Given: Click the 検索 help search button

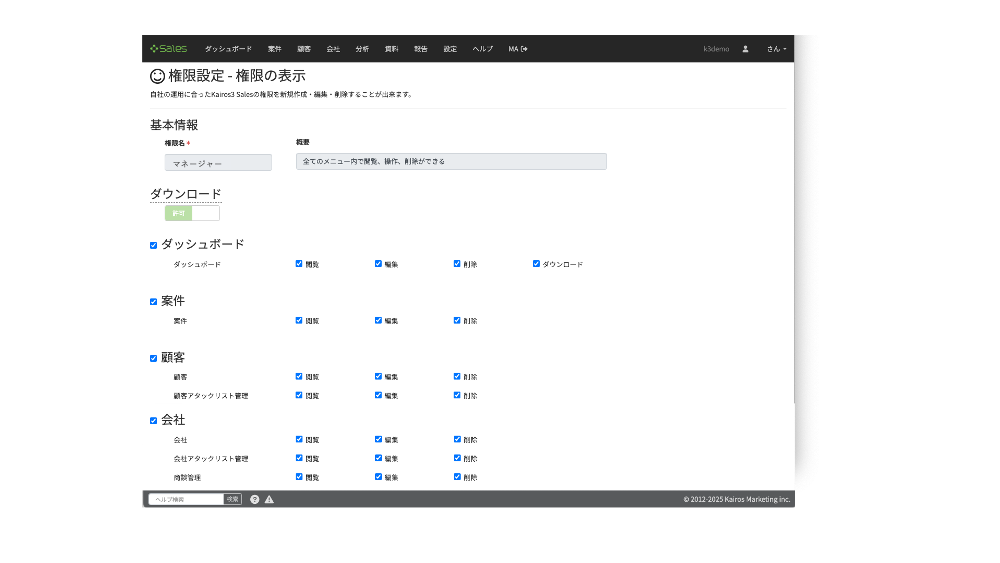Looking at the screenshot, I should coord(232,499).
